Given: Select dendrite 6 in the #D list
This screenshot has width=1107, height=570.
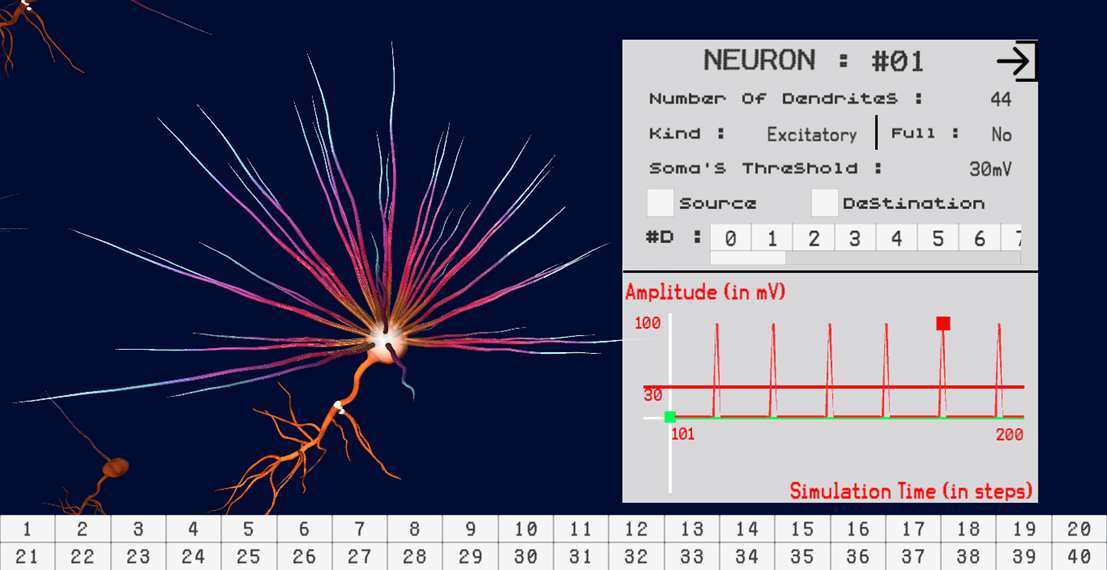Looking at the screenshot, I should [x=979, y=238].
